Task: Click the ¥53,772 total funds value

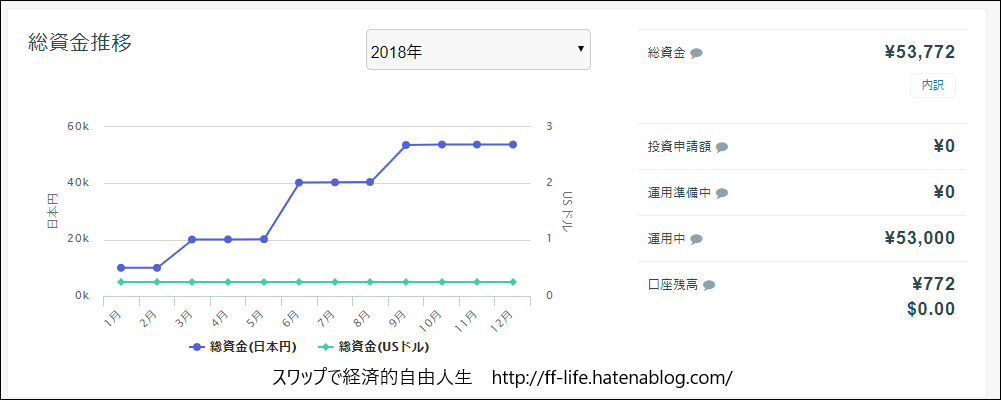Action: pyautogui.click(x=920, y=52)
